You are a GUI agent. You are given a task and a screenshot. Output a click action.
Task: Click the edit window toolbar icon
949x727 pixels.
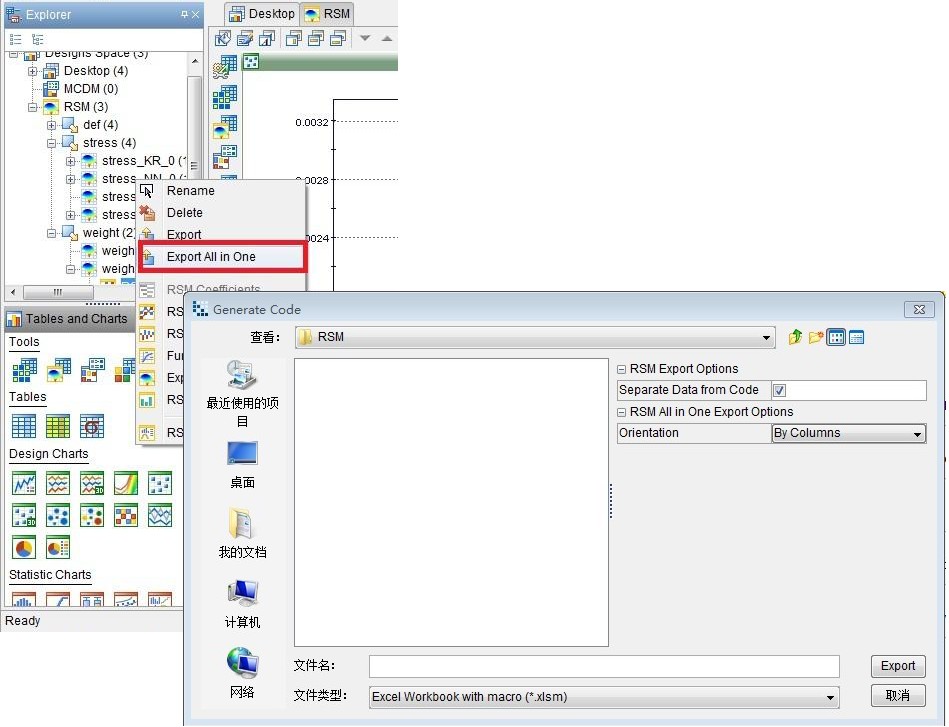tap(245, 39)
